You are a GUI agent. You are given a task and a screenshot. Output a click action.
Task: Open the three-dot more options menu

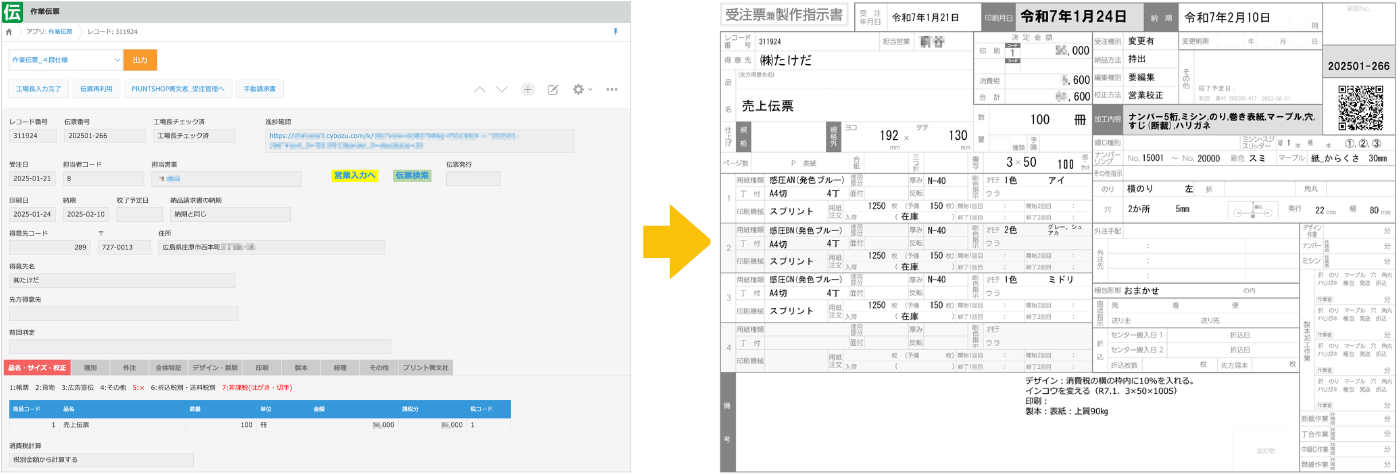pos(612,89)
